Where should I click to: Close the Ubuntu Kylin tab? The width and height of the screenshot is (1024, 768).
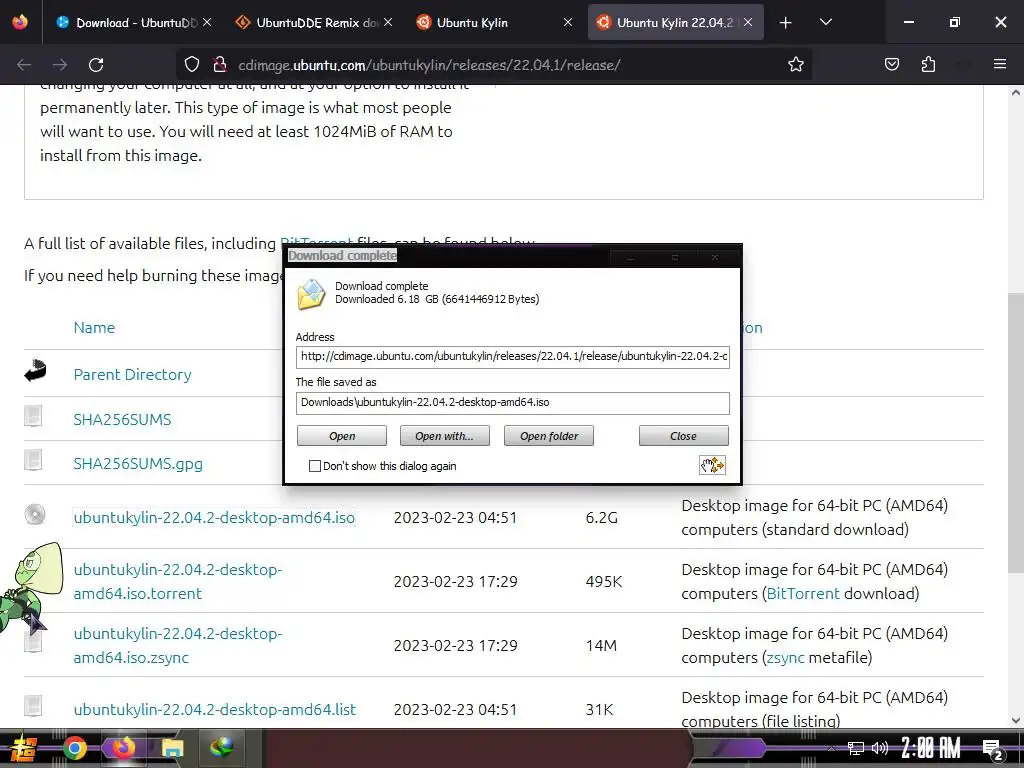pos(568,22)
